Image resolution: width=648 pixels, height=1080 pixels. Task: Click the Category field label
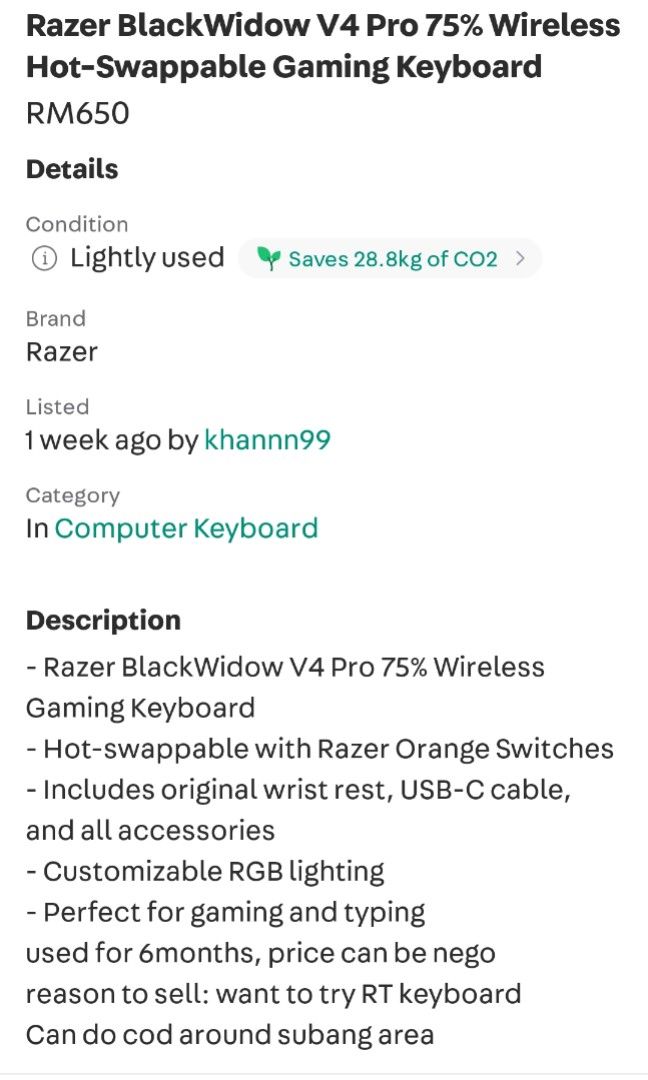point(72,496)
